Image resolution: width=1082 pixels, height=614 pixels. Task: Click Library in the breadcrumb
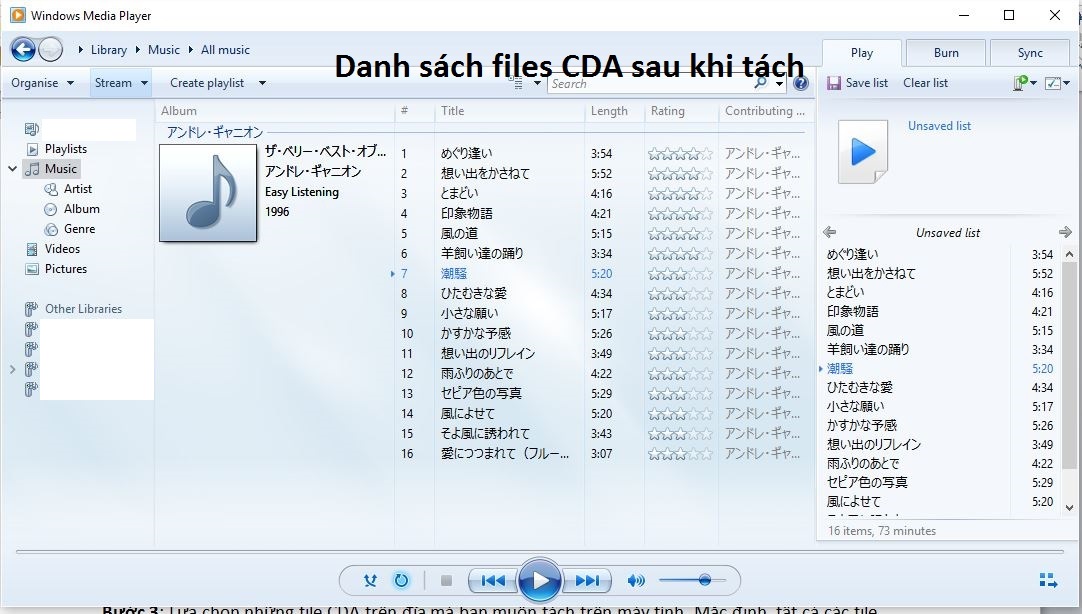[109, 50]
